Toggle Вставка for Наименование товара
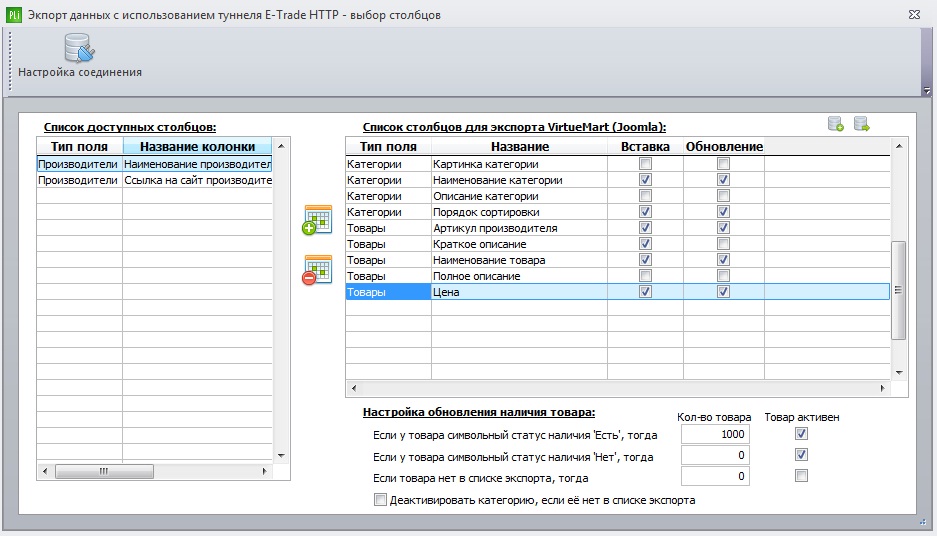The height and width of the screenshot is (536, 937). tap(645, 260)
